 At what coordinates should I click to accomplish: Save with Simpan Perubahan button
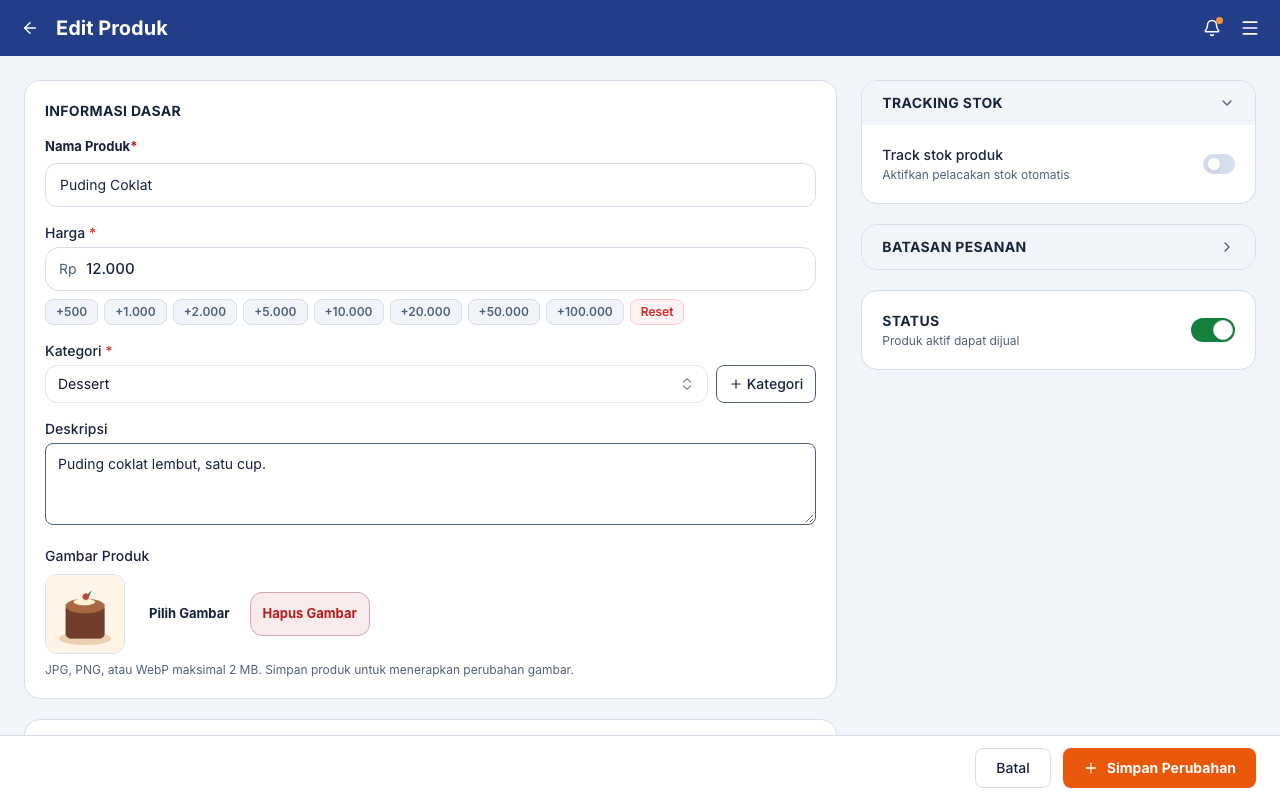(1159, 768)
